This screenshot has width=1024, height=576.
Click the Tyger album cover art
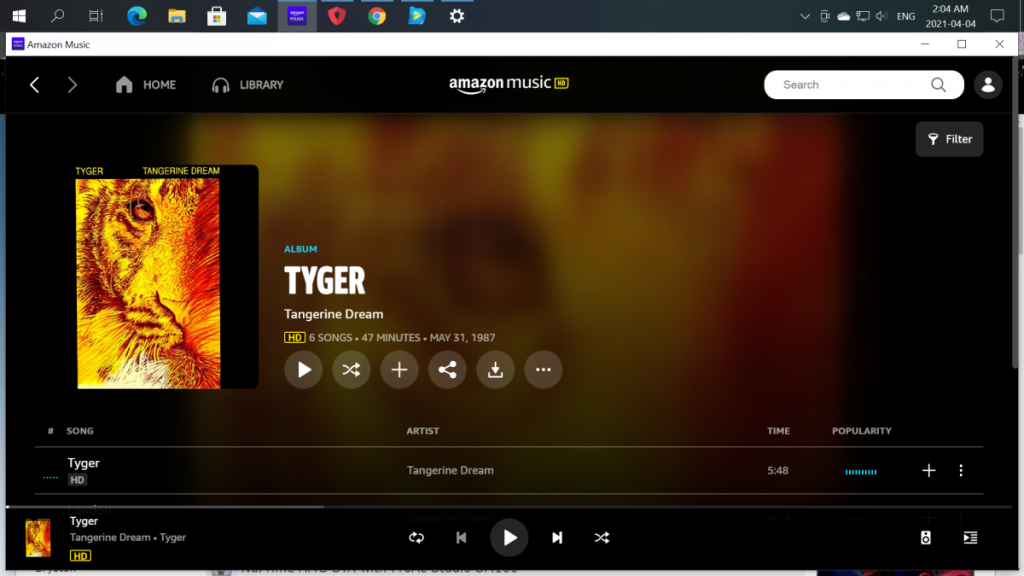coord(166,277)
